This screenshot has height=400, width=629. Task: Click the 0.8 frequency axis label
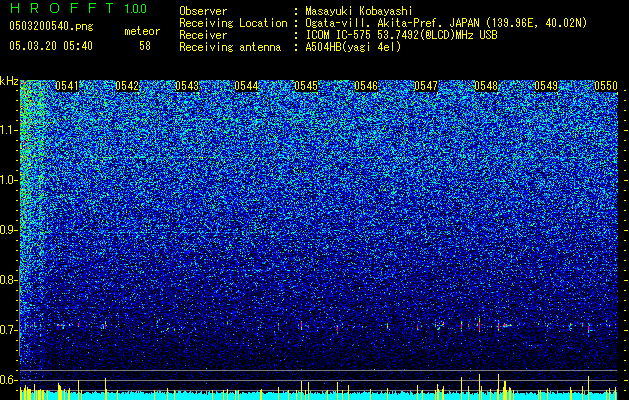(x=9, y=280)
